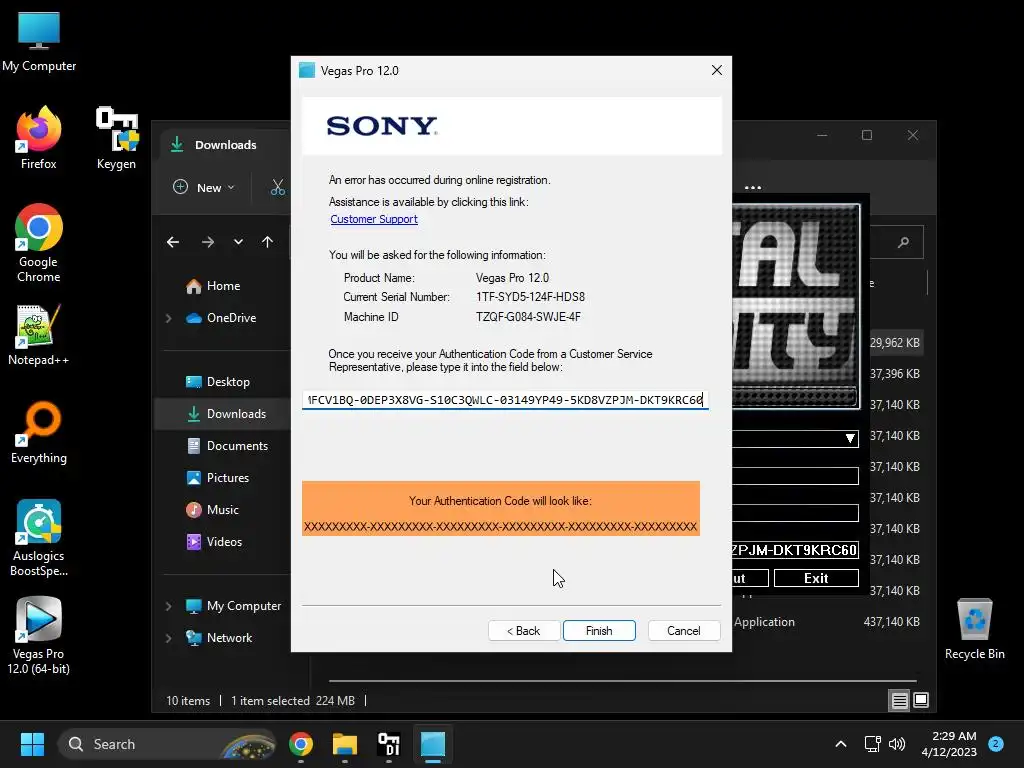Open the Windows Start menu
This screenshot has height=768, width=1024.
[x=32, y=744]
